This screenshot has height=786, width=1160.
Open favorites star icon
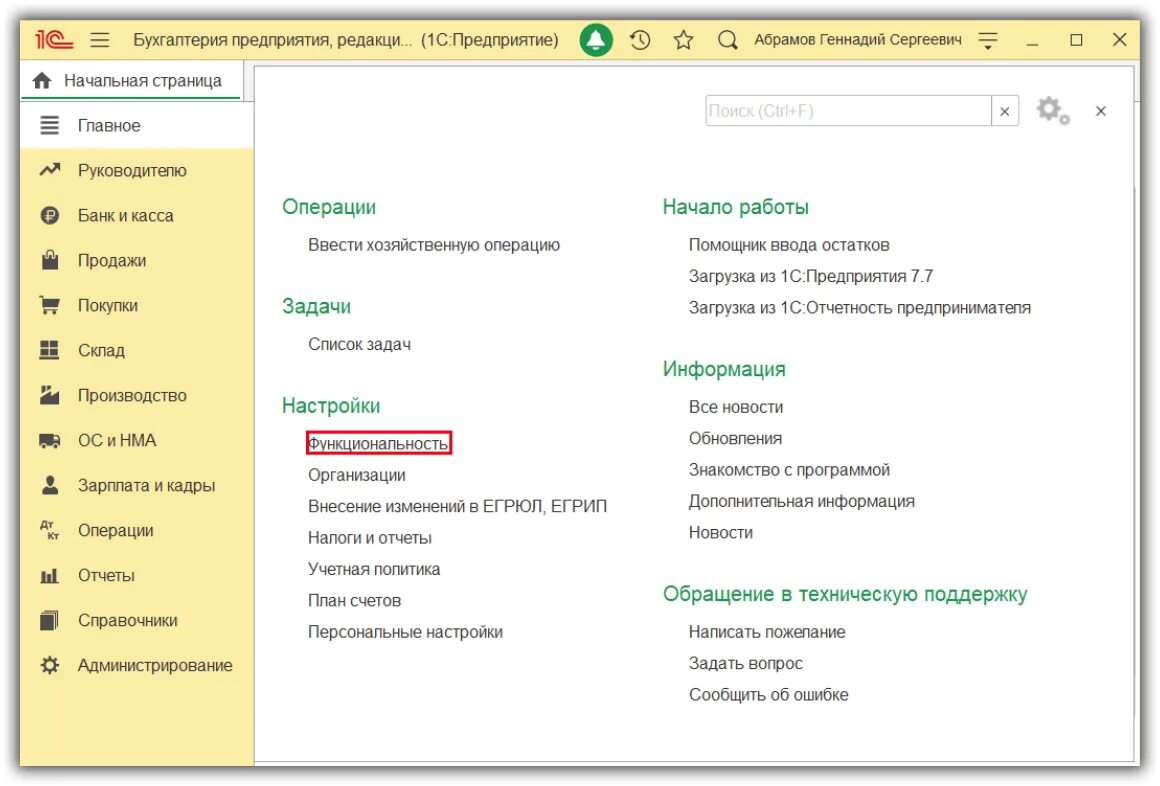click(x=684, y=40)
